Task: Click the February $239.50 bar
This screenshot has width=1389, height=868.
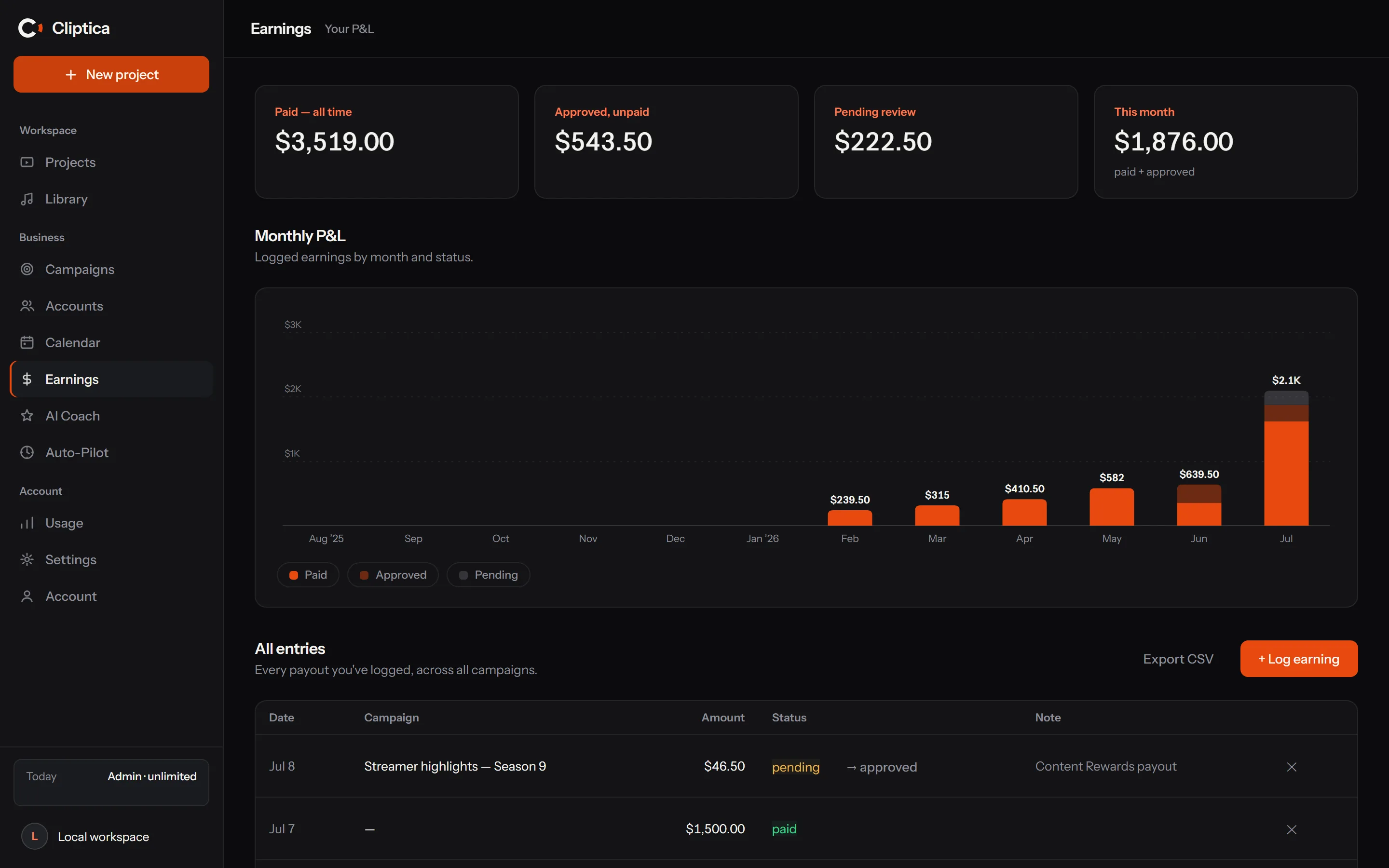Action: coord(850,518)
